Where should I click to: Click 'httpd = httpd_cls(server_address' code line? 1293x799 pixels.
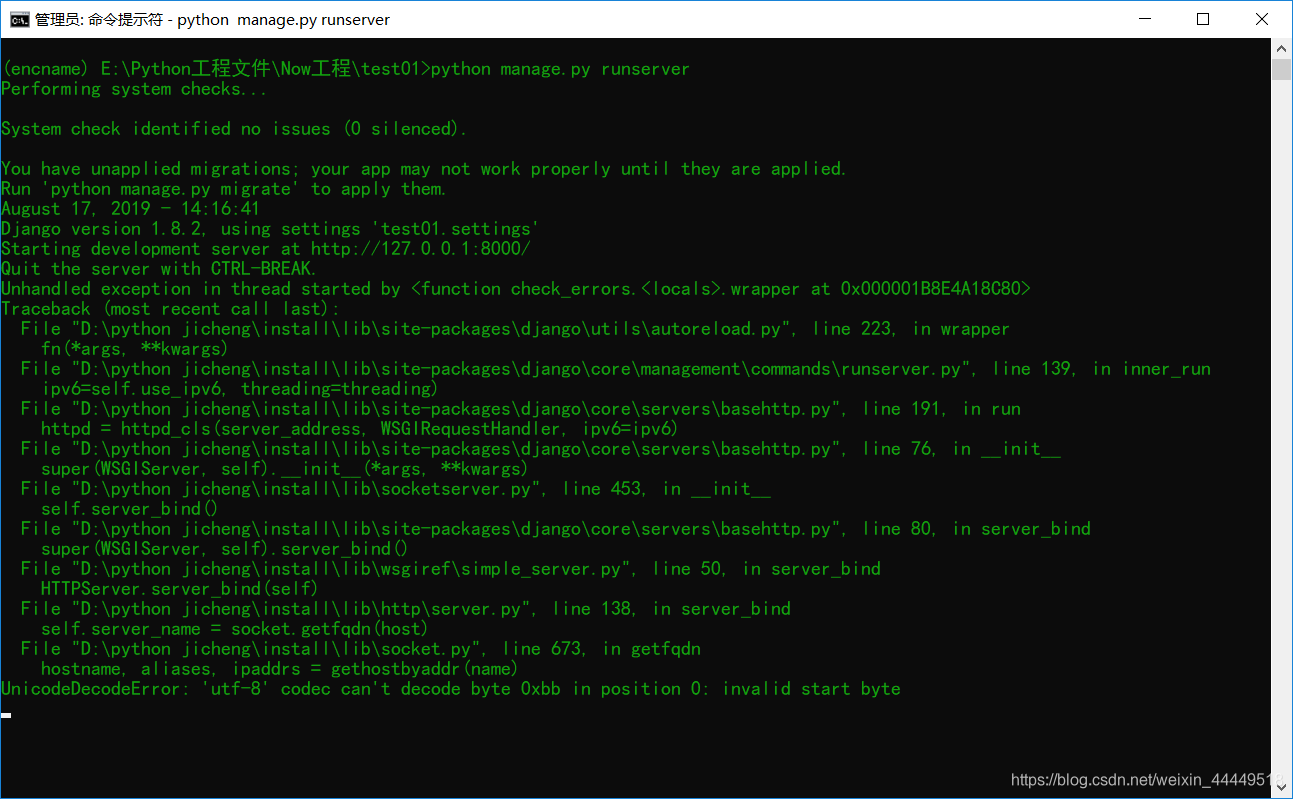click(x=360, y=429)
